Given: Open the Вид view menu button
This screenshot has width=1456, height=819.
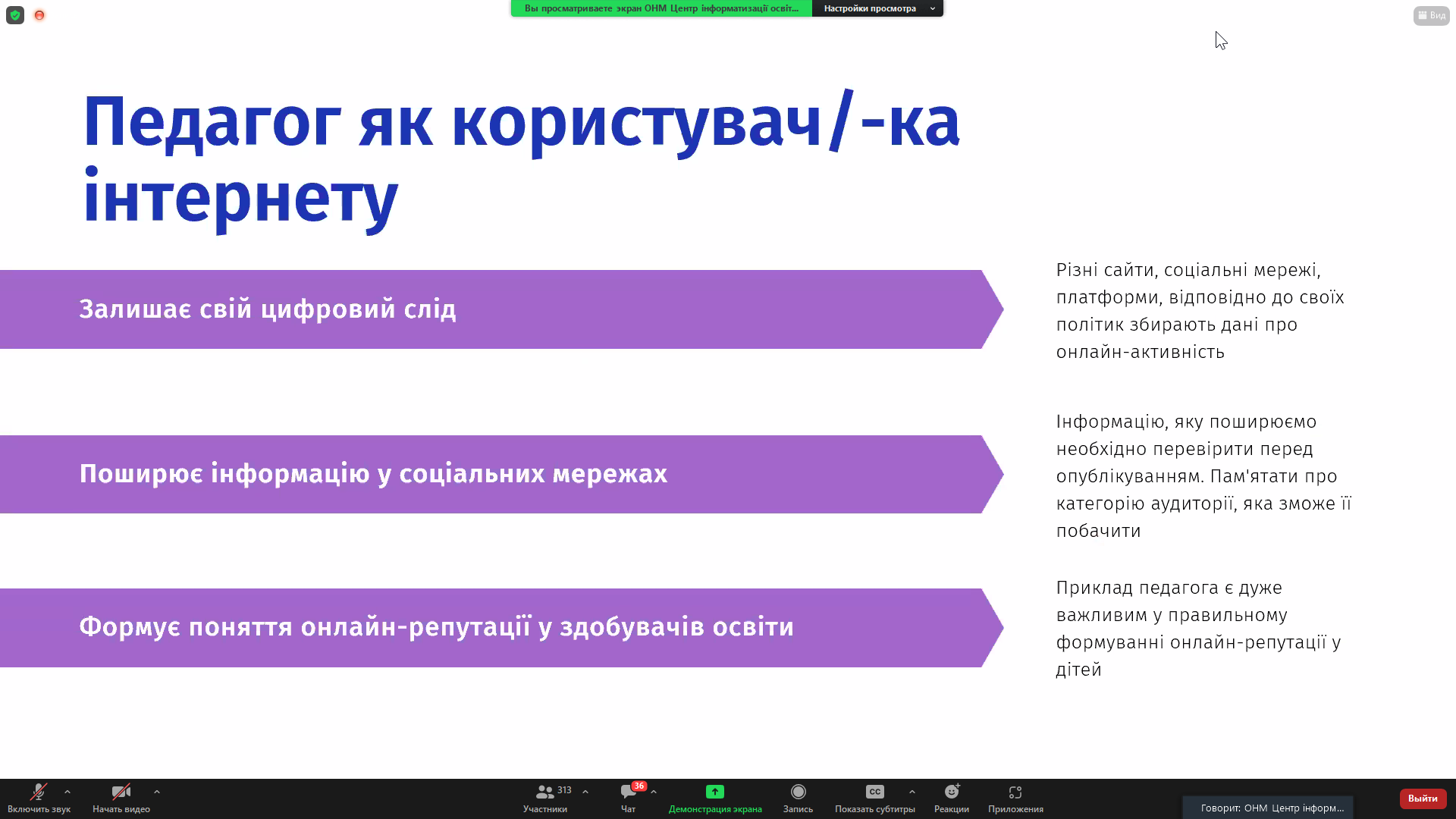Looking at the screenshot, I should [x=1431, y=15].
